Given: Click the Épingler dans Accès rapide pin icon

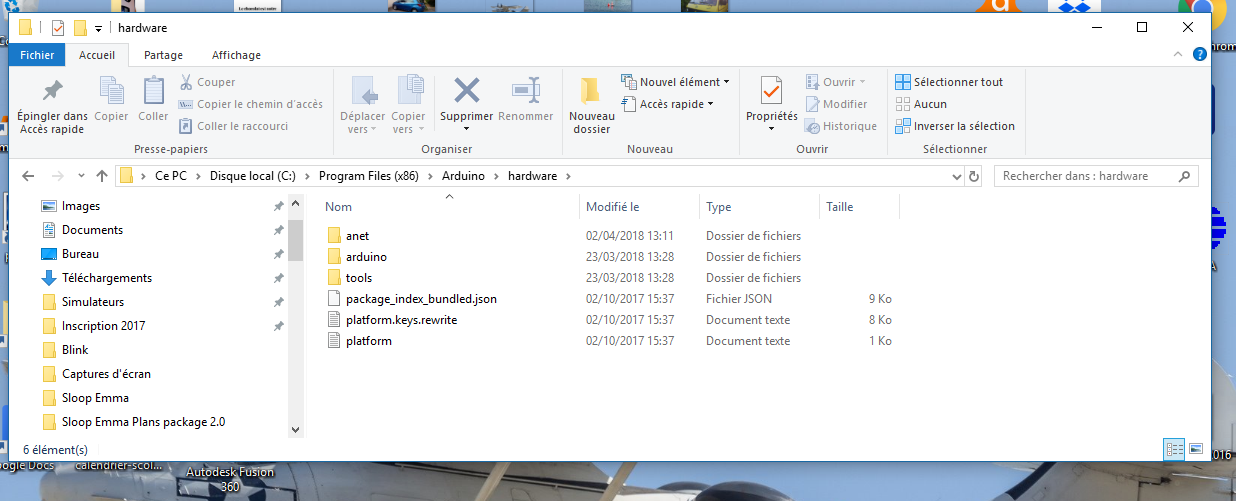Looking at the screenshot, I should (x=52, y=91).
